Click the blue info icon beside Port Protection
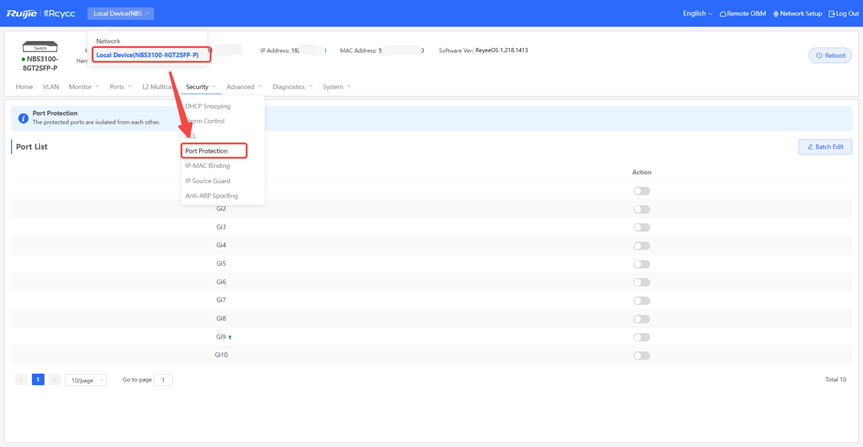 pyautogui.click(x=23, y=118)
